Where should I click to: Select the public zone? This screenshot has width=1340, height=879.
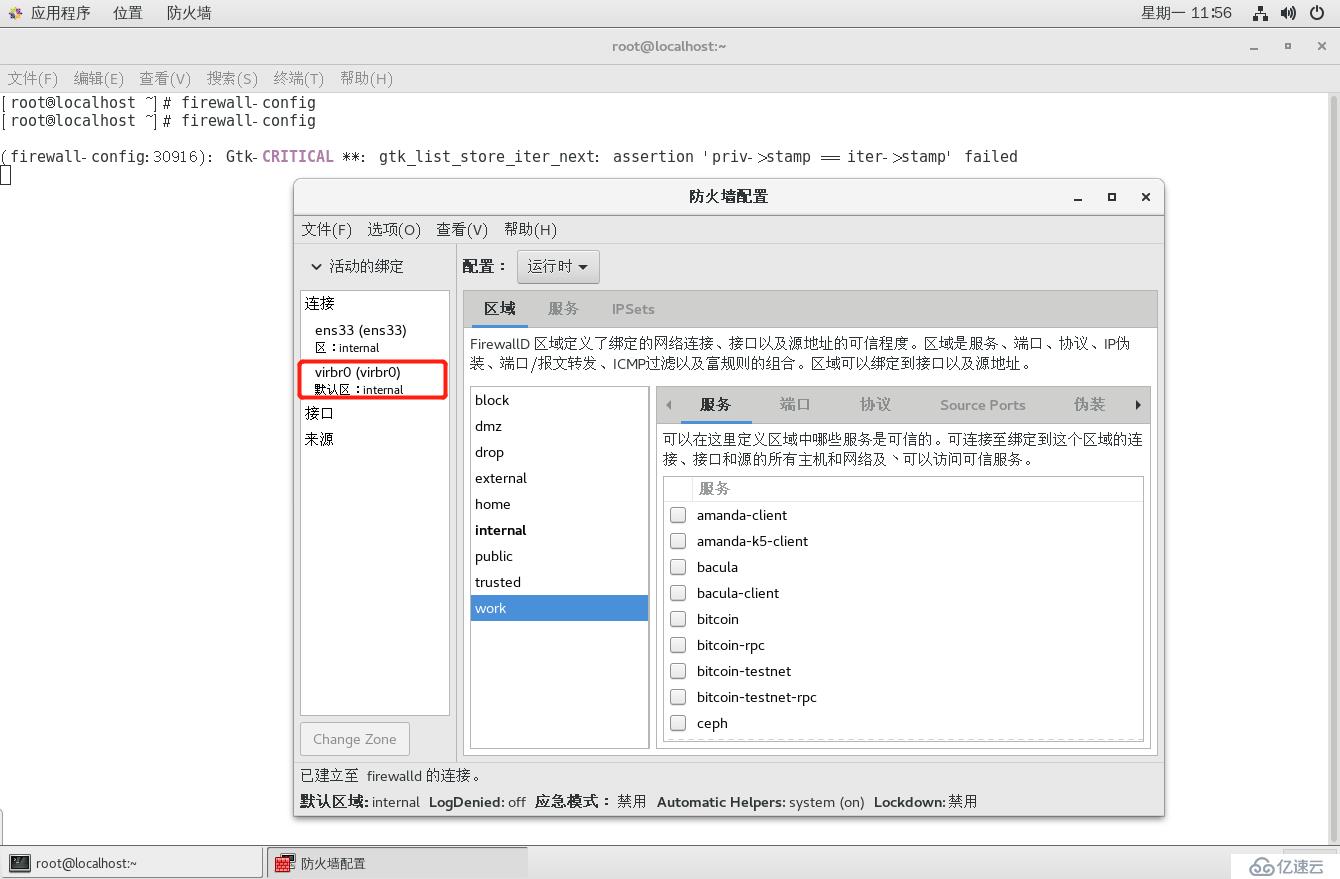click(559, 556)
